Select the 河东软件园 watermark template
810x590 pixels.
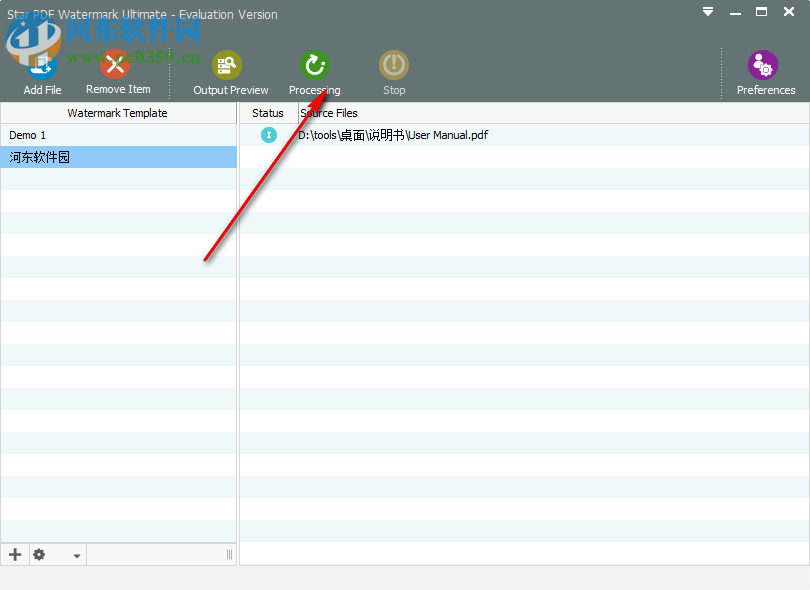pyautogui.click(x=118, y=157)
